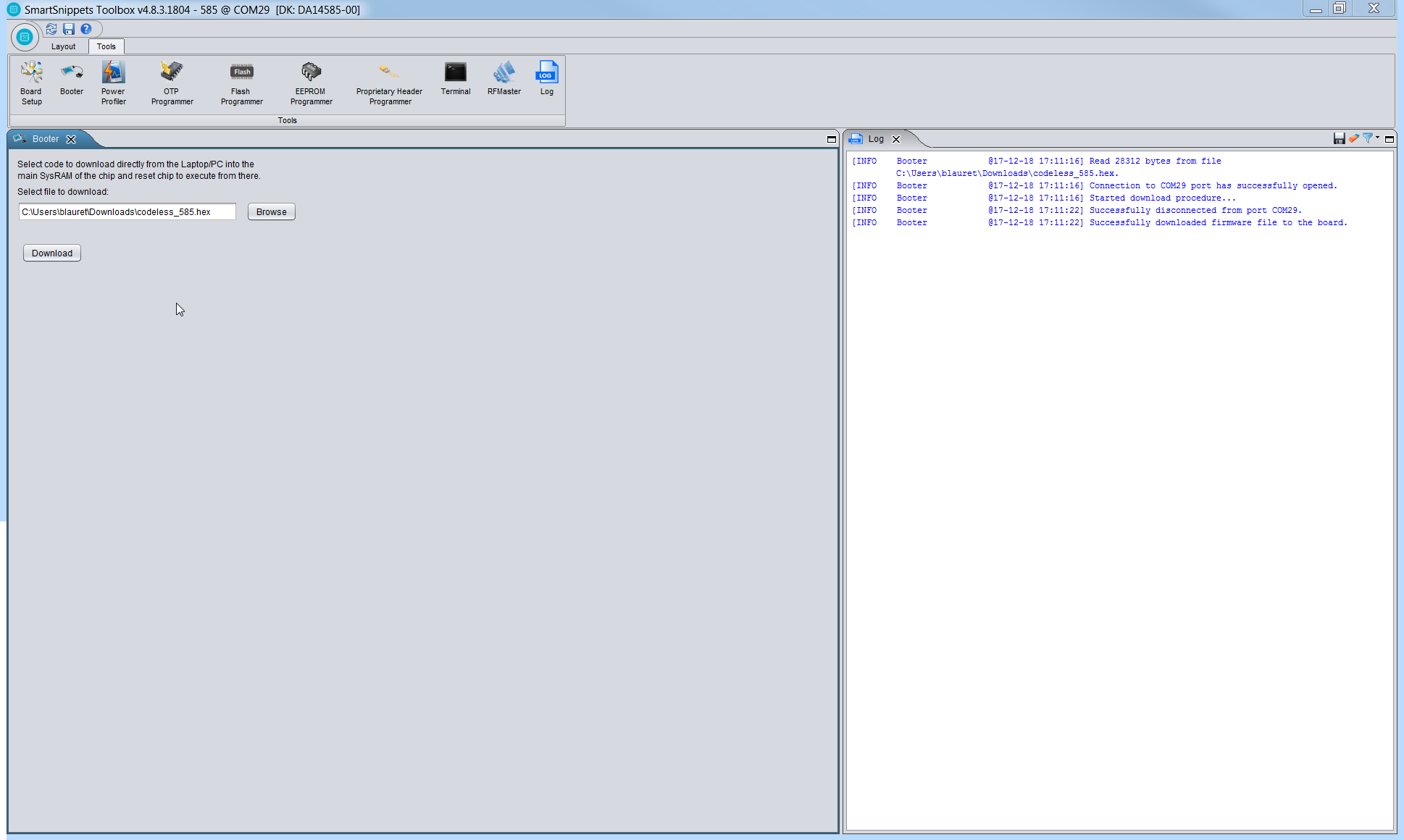This screenshot has height=840, width=1404.
Task: Clear the log with the eraser icon
Action: (x=1353, y=138)
